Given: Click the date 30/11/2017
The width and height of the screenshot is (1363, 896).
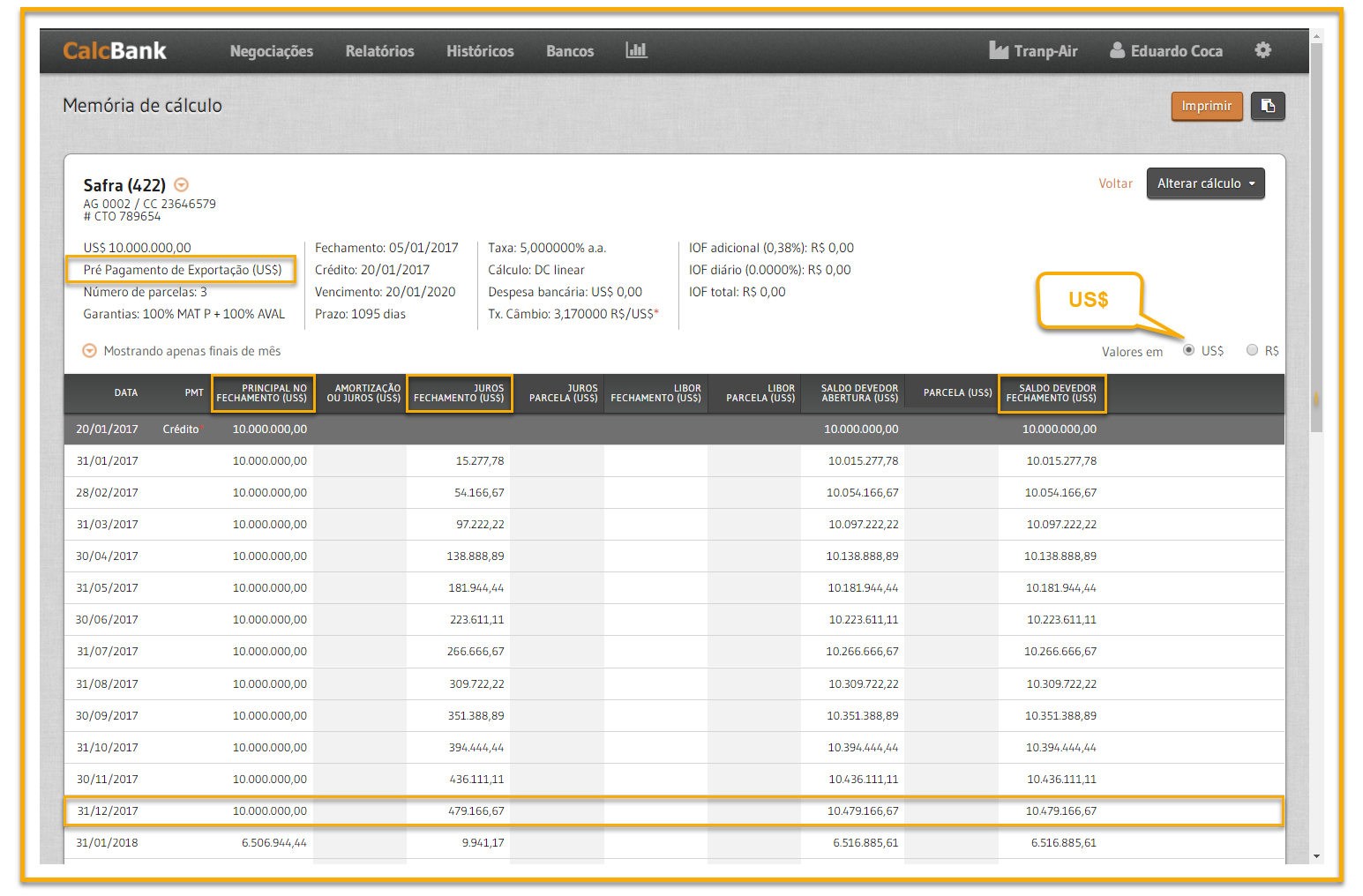Looking at the screenshot, I should (x=107, y=780).
